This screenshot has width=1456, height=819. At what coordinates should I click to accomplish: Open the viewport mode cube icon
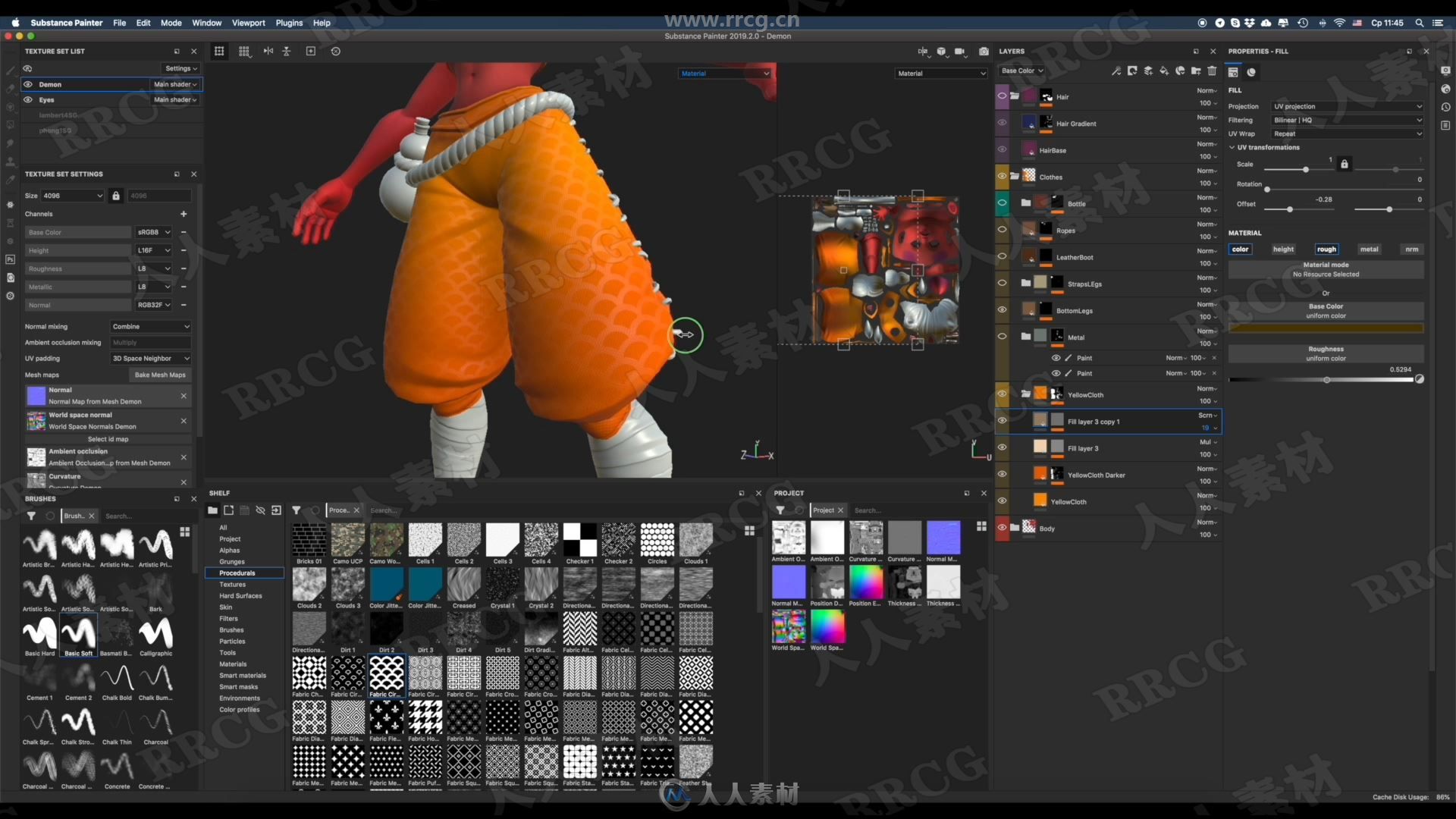coord(941,52)
